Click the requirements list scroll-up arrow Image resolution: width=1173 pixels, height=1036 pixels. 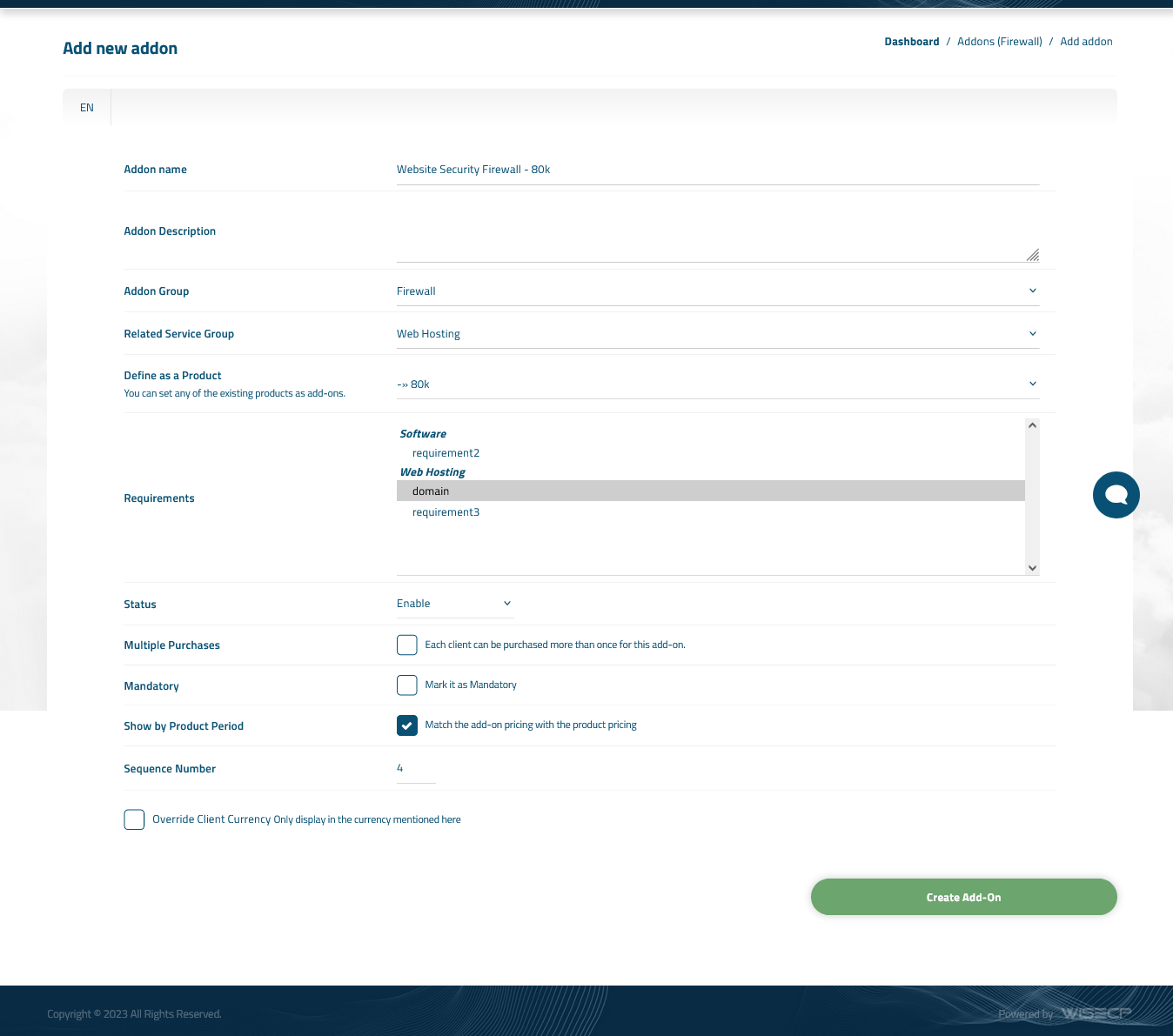(1032, 425)
